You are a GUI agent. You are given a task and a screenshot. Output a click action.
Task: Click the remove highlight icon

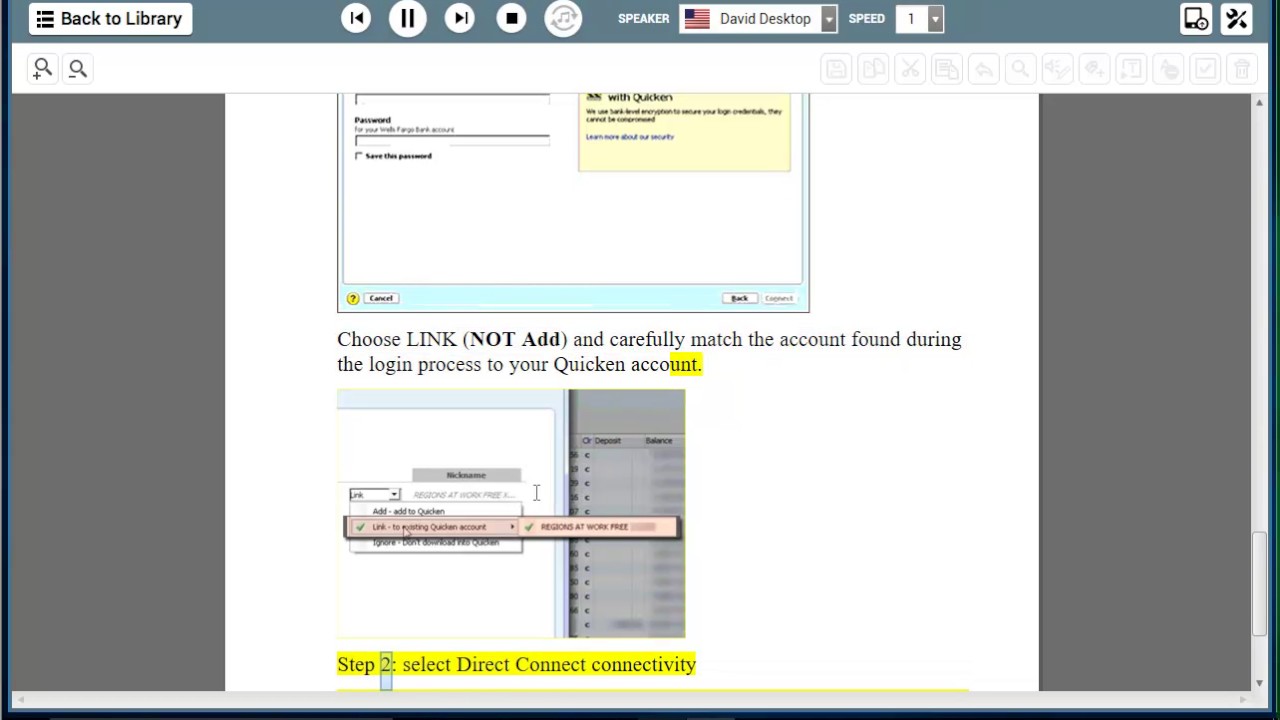(1168, 69)
